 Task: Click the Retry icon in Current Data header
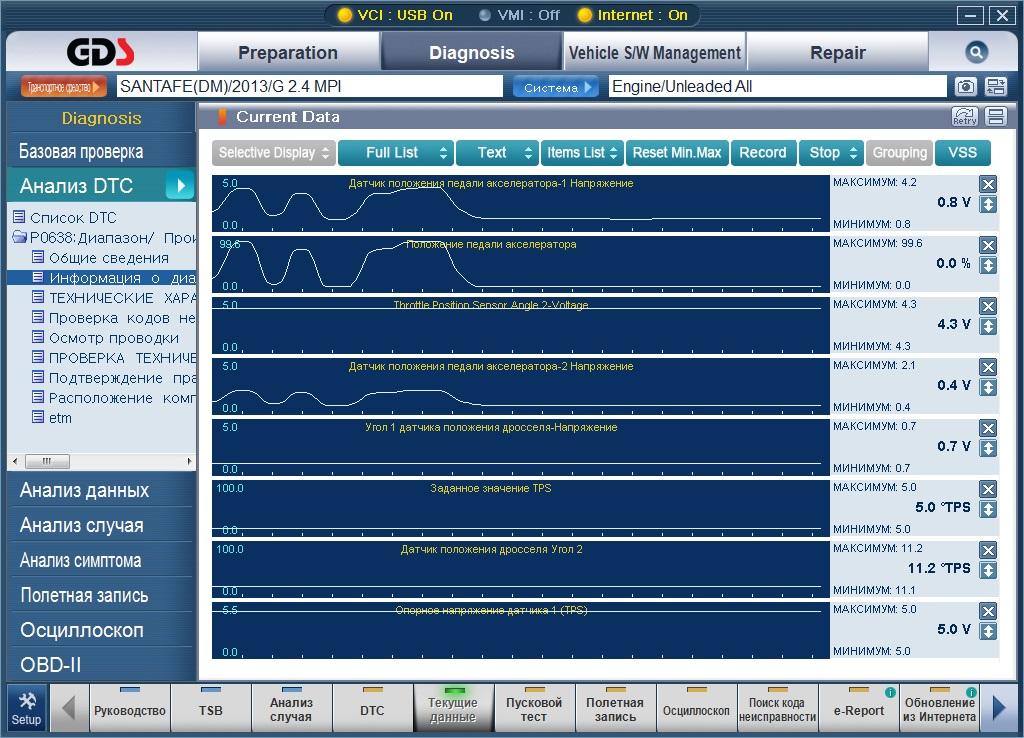[965, 117]
